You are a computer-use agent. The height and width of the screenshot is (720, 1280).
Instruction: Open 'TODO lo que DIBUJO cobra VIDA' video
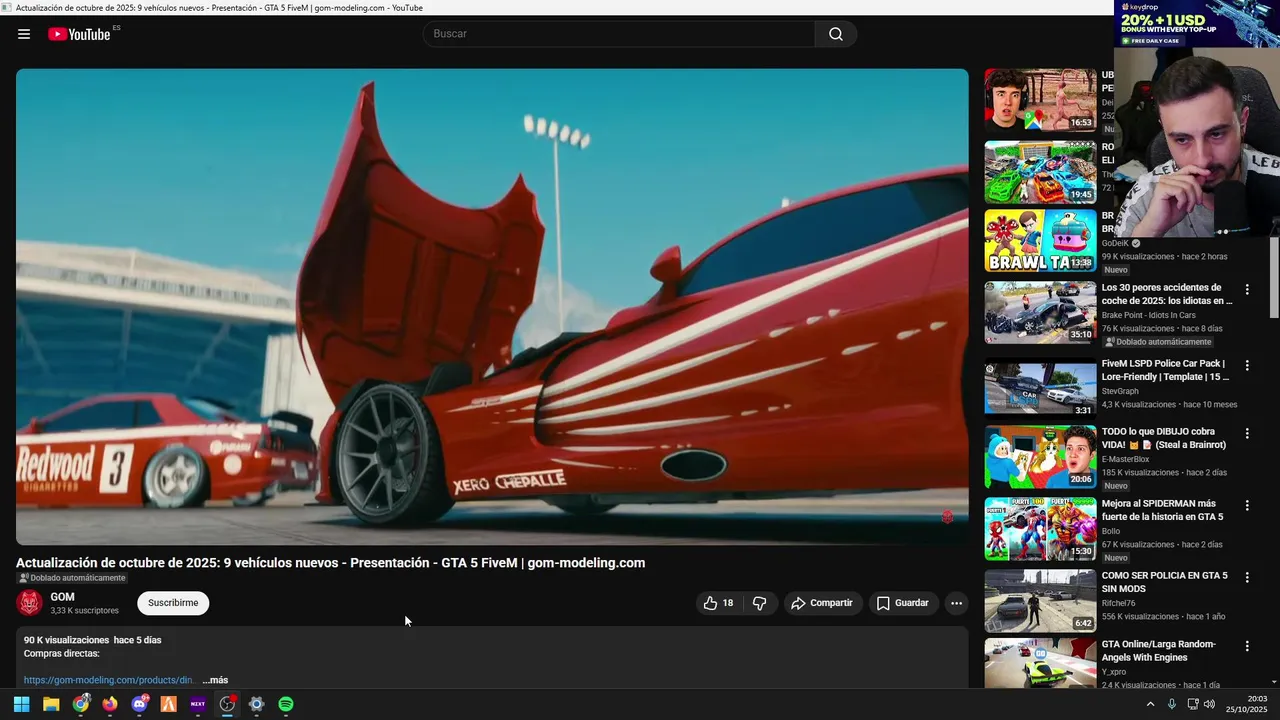tap(1164, 438)
